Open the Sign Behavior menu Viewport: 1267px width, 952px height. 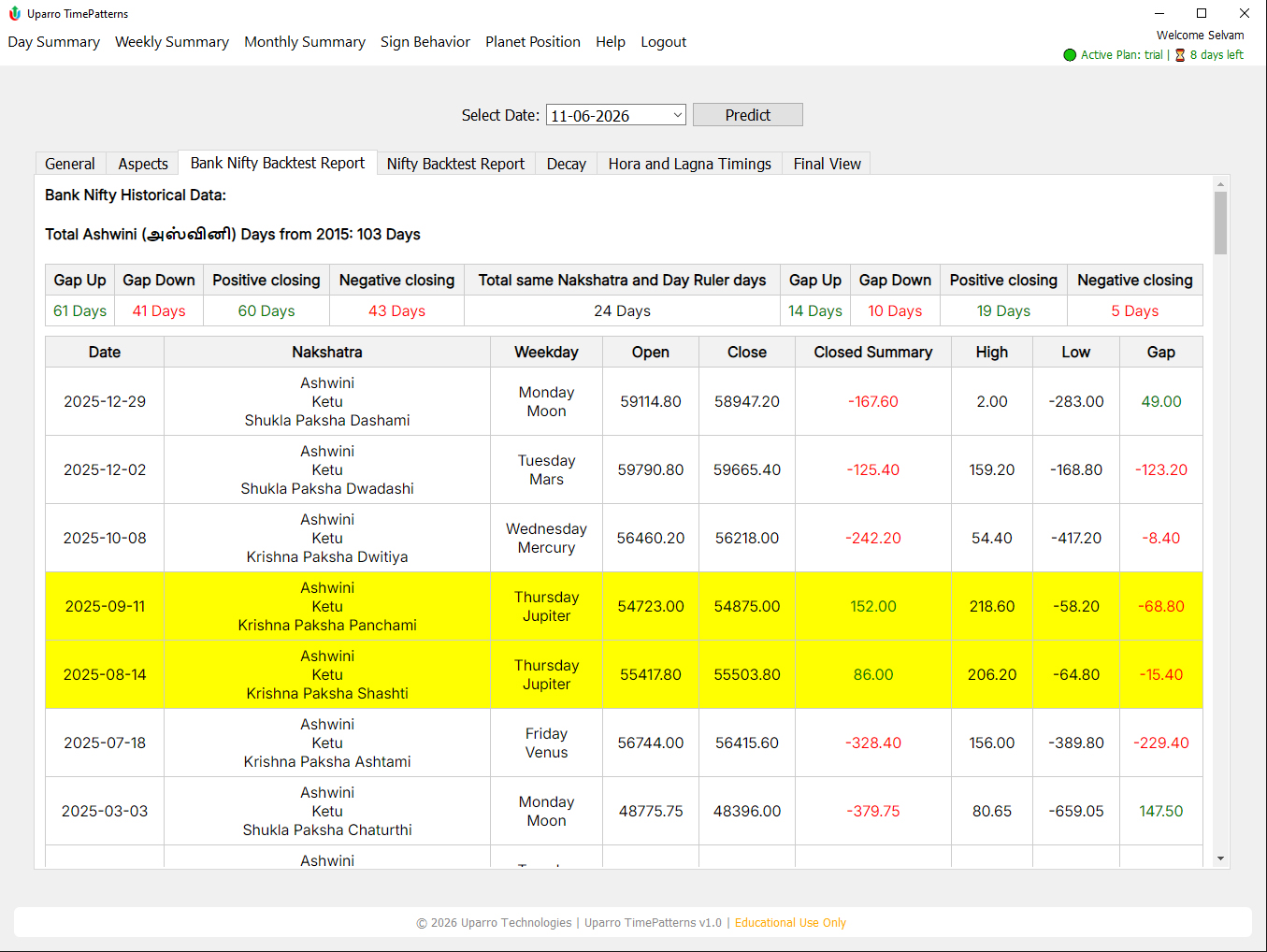coord(425,42)
